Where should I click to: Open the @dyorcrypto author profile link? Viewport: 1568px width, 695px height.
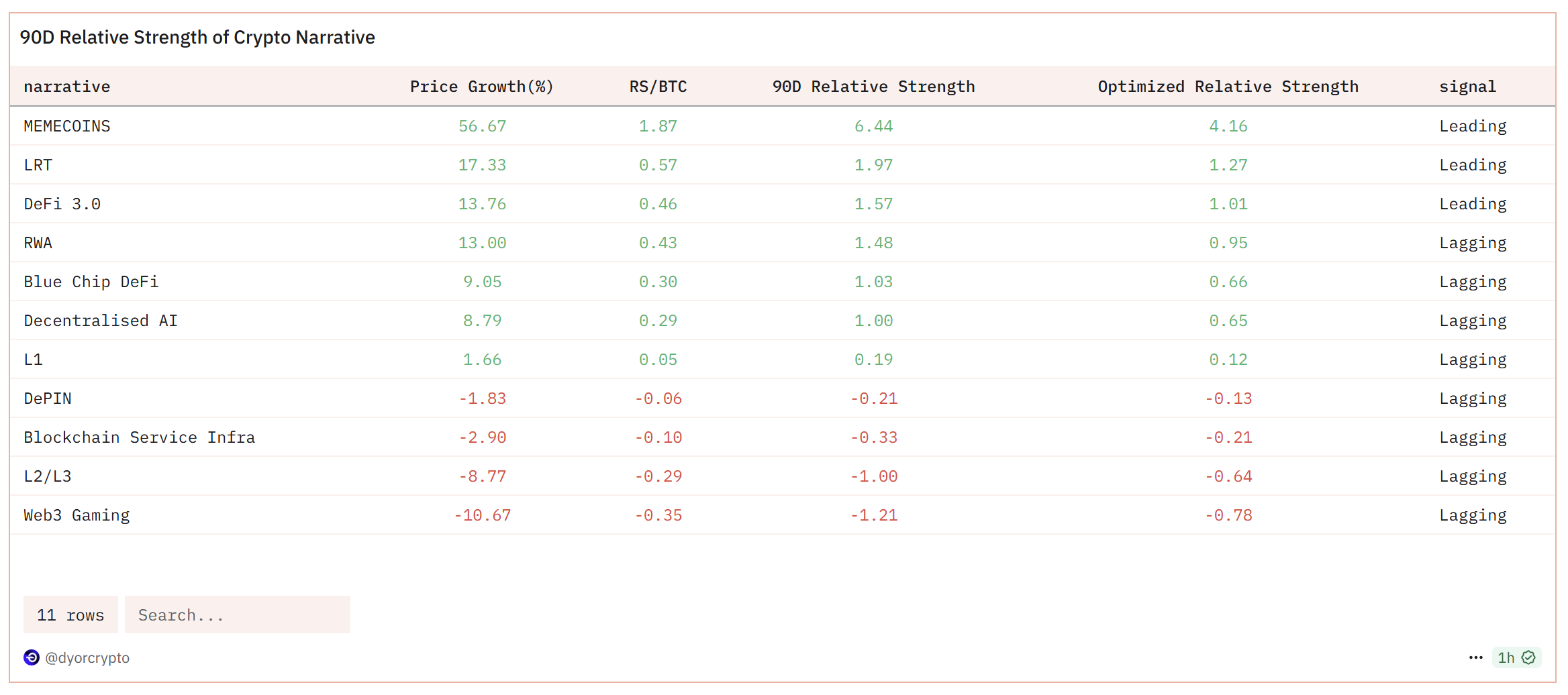coord(87,657)
